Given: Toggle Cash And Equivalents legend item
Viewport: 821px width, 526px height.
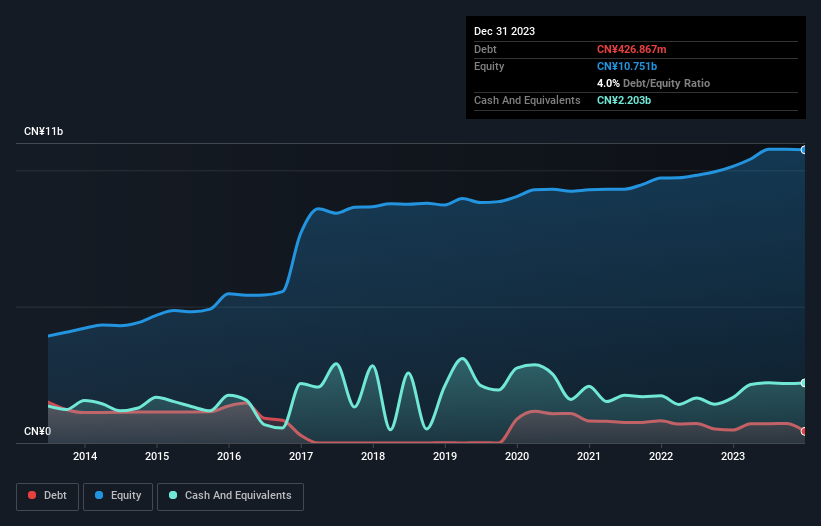Looking at the screenshot, I should click(230, 496).
